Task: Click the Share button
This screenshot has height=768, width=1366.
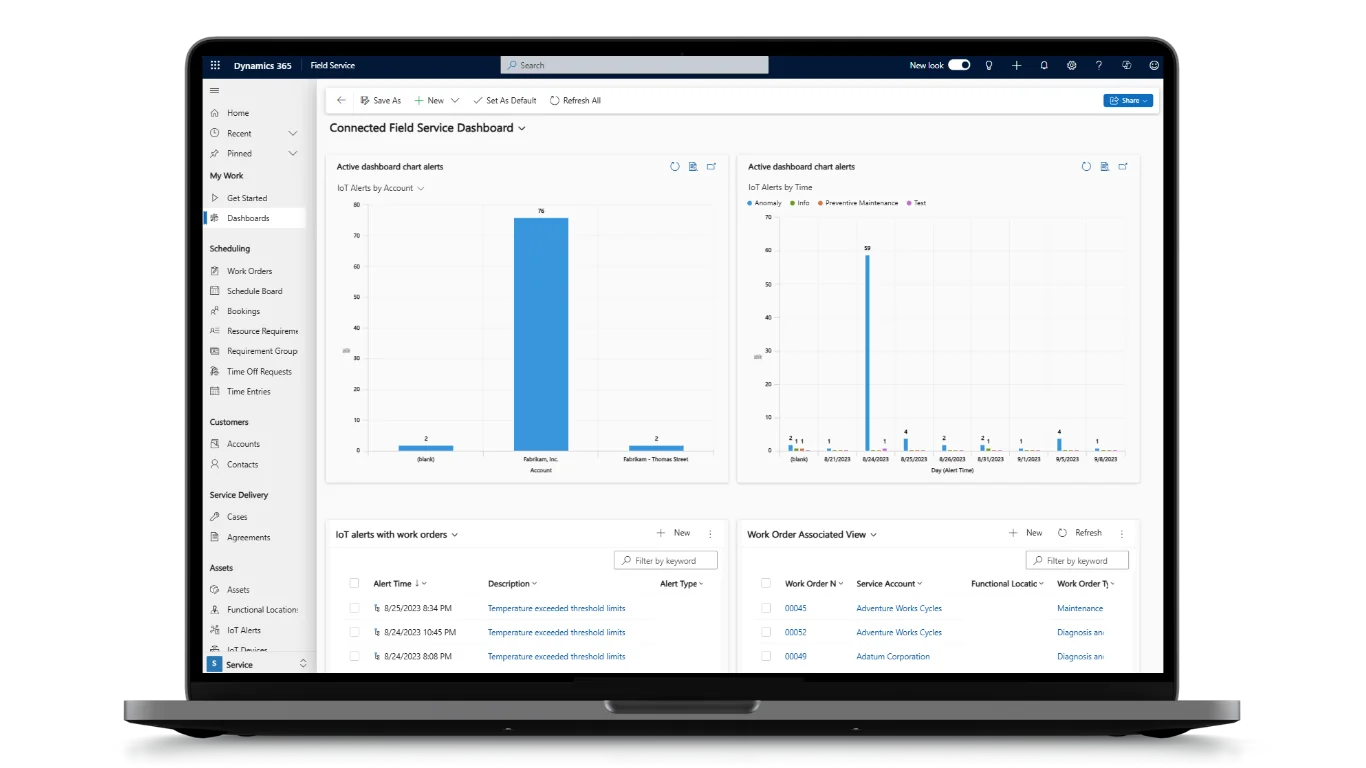Action: click(1128, 100)
